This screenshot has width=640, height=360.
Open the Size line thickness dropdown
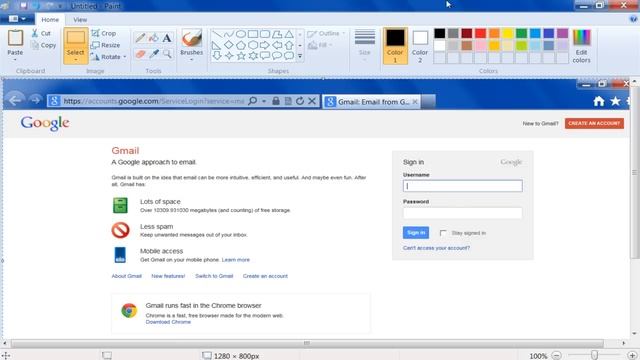click(x=364, y=46)
